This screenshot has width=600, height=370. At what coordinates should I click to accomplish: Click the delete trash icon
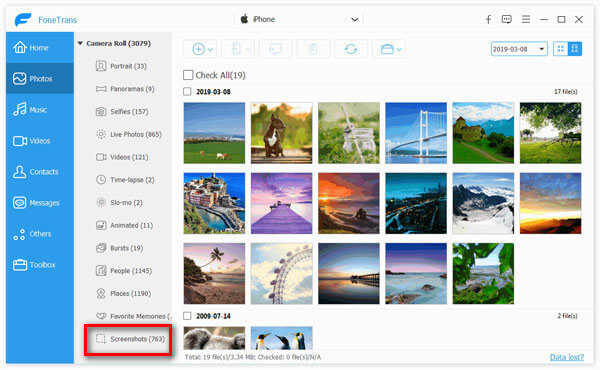313,49
